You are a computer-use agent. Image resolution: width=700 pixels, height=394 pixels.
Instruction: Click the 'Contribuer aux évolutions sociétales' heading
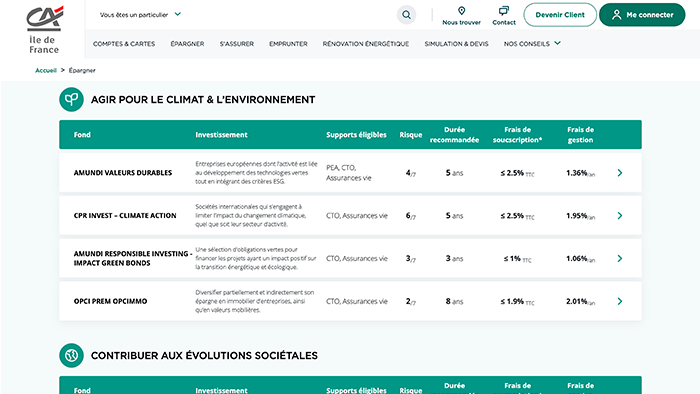(204, 356)
